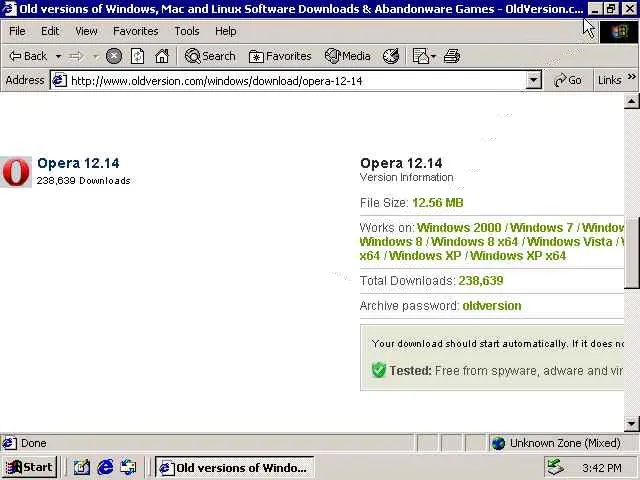
Task: Click the Forward arrow button
Action: click(76, 56)
